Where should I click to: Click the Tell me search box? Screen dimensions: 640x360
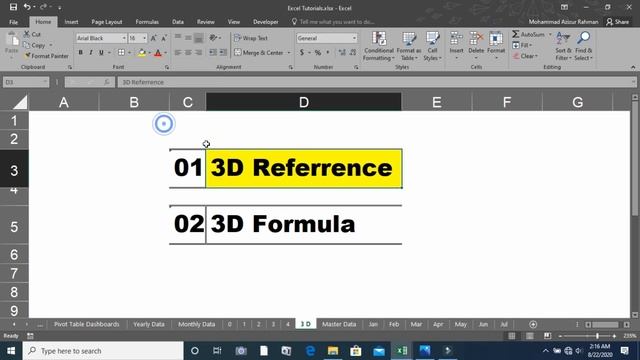[333, 22]
